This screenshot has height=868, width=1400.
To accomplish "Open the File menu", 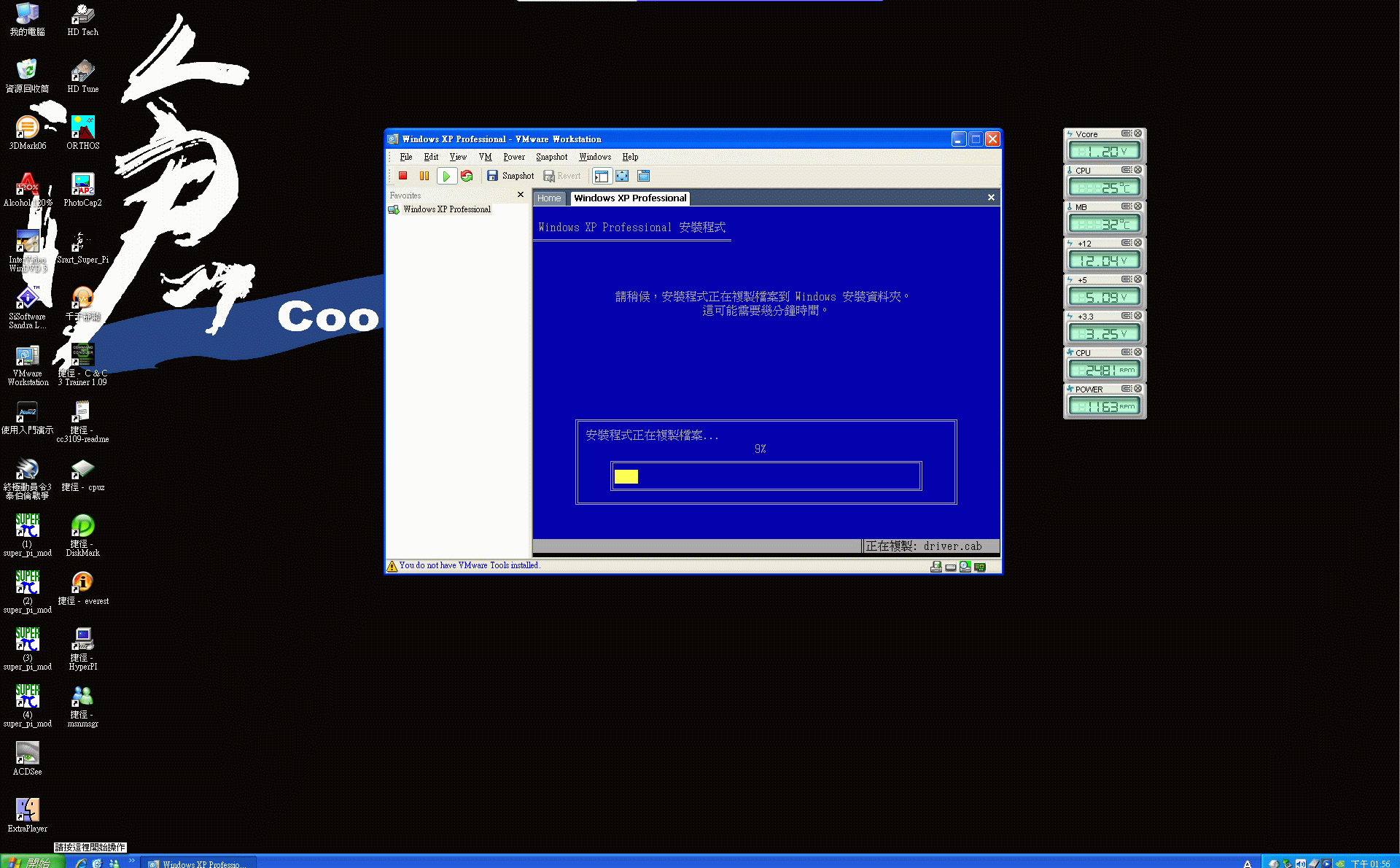I will click(x=406, y=157).
